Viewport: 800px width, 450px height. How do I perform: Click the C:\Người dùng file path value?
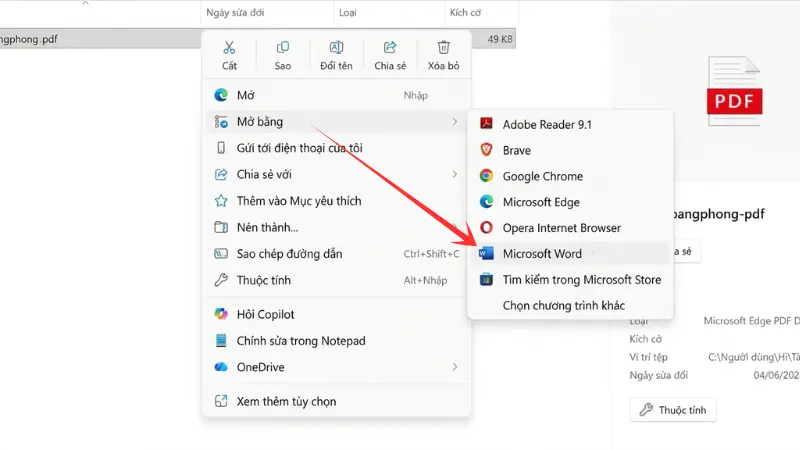coord(754,357)
